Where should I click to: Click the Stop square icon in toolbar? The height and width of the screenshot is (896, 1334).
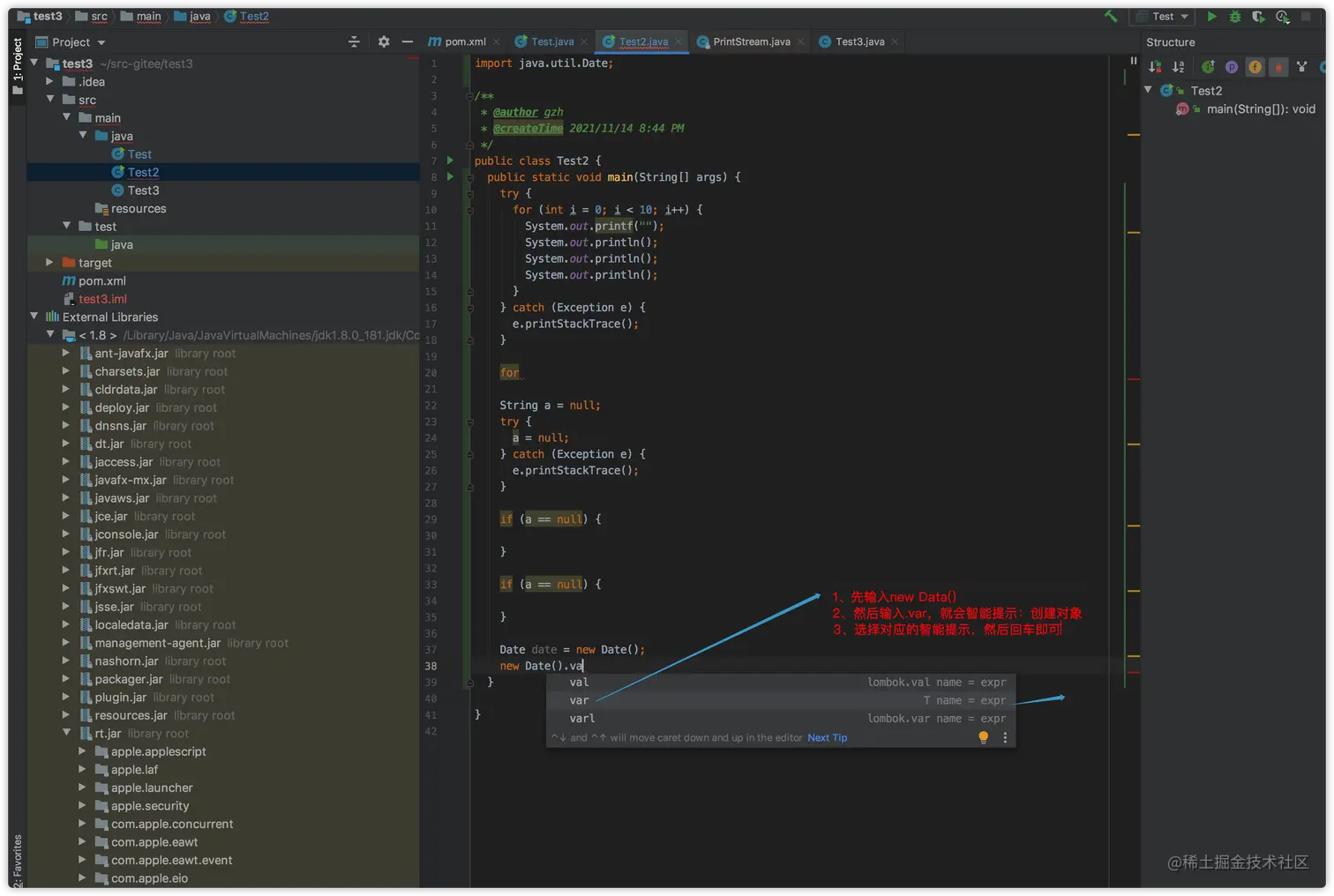point(1306,16)
